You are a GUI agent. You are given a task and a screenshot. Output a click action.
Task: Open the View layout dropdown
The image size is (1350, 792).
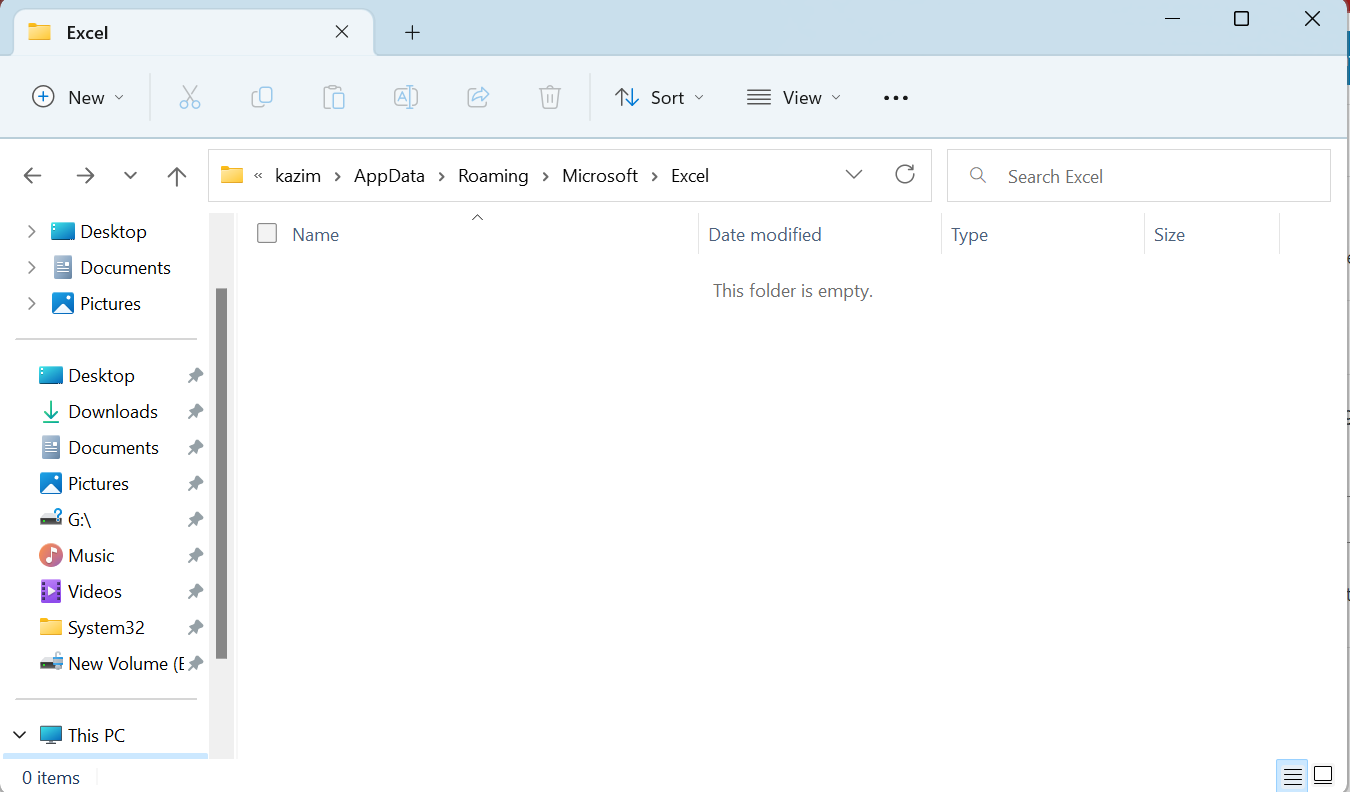click(x=794, y=97)
